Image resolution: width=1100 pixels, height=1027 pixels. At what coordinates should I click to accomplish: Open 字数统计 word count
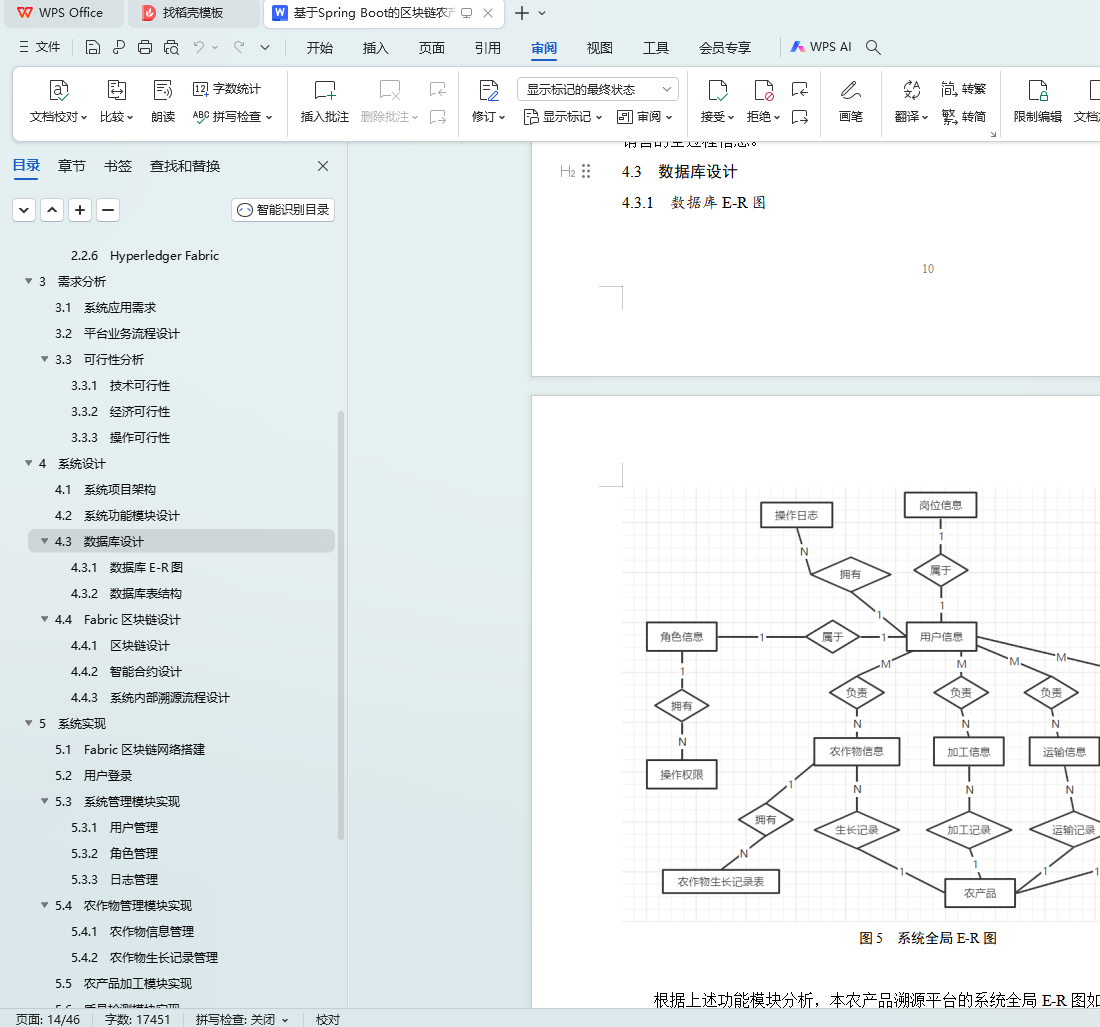click(x=227, y=89)
